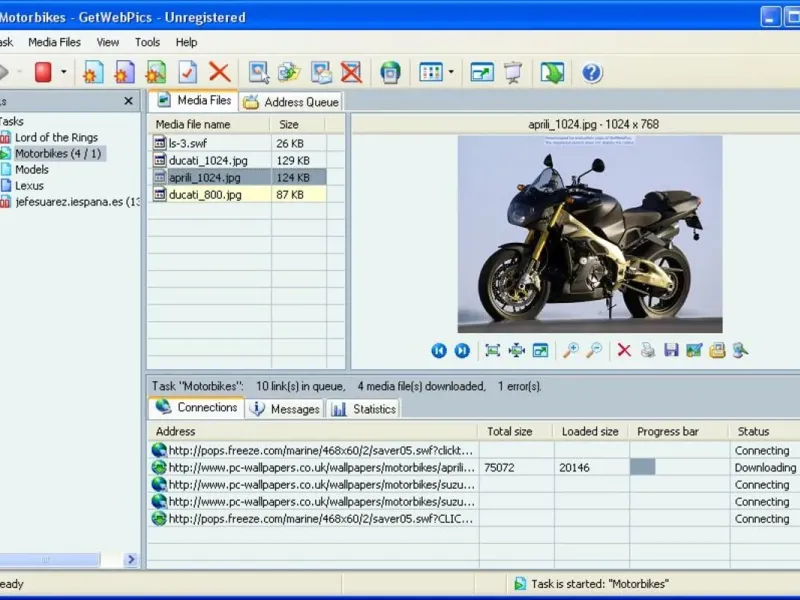The height and width of the screenshot is (600, 800).
Task: Switch to the Statistics tab
Action: [x=364, y=409]
